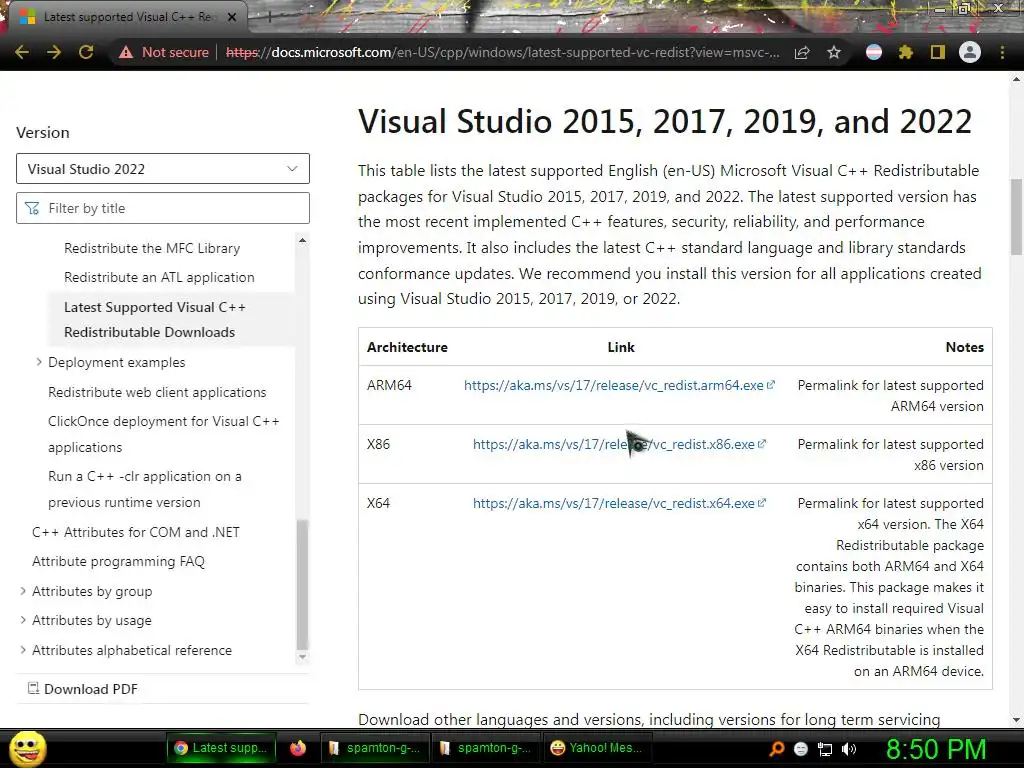Click the page scroll down arrow
1024x768 pixels.
click(x=1016, y=720)
